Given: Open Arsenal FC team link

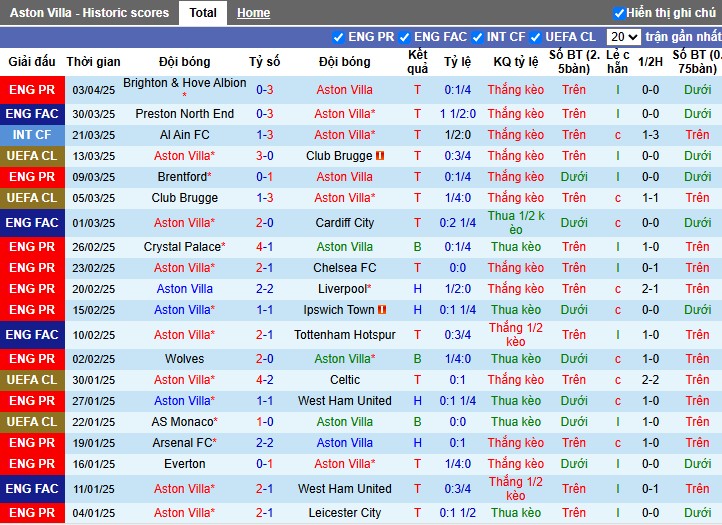Looking at the screenshot, I should click(182, 443).
